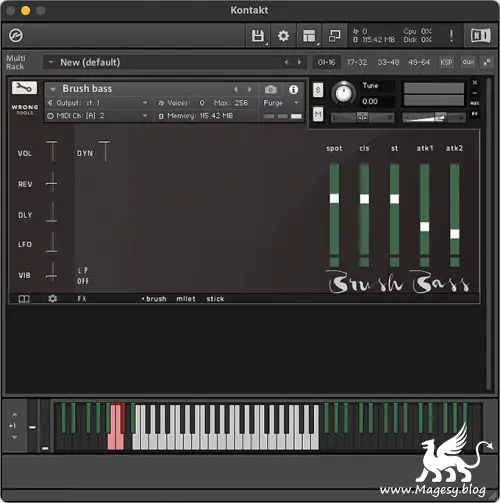Enable the brush articulation
Image resolution: width=500 pixels, height=503 pixels.
point(156,299)
